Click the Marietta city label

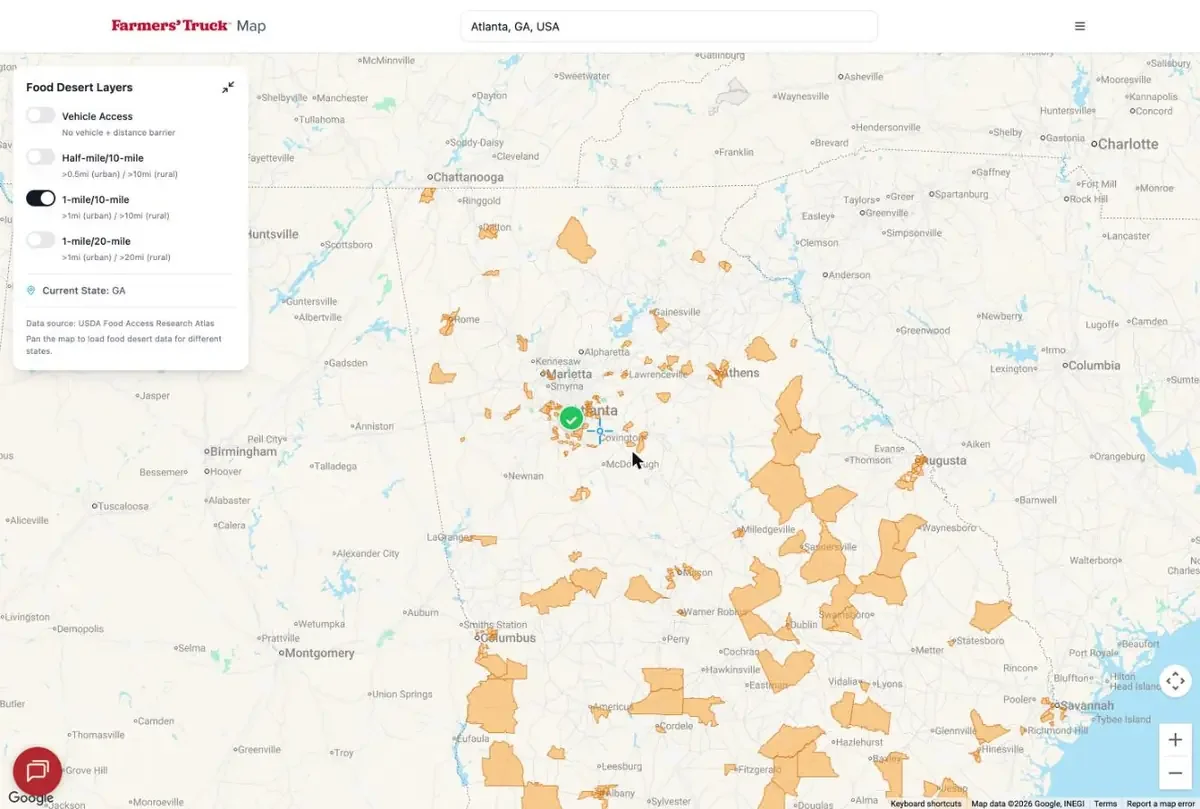click(570, 375)
